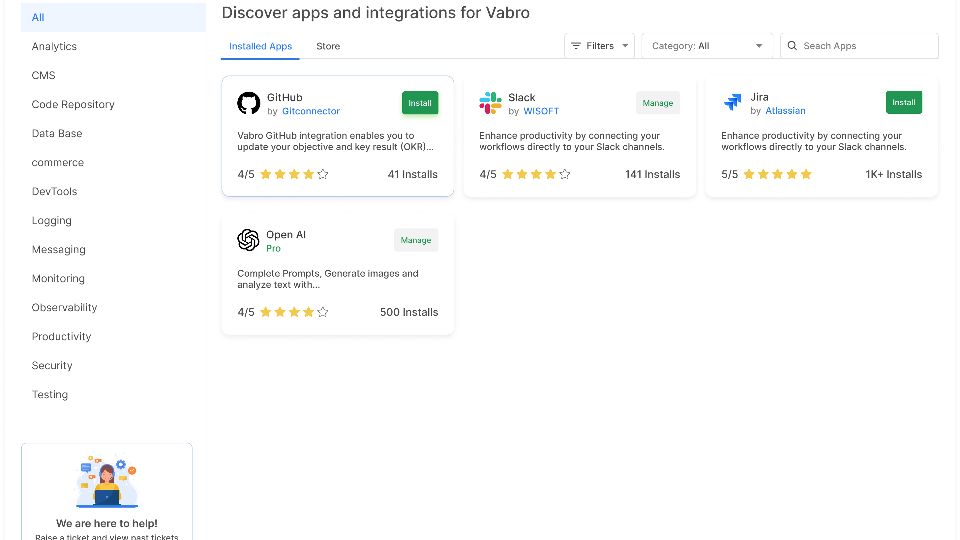Open the Atlassian publisher link
This screenshot has width=960, height=540.
(785, 111)
